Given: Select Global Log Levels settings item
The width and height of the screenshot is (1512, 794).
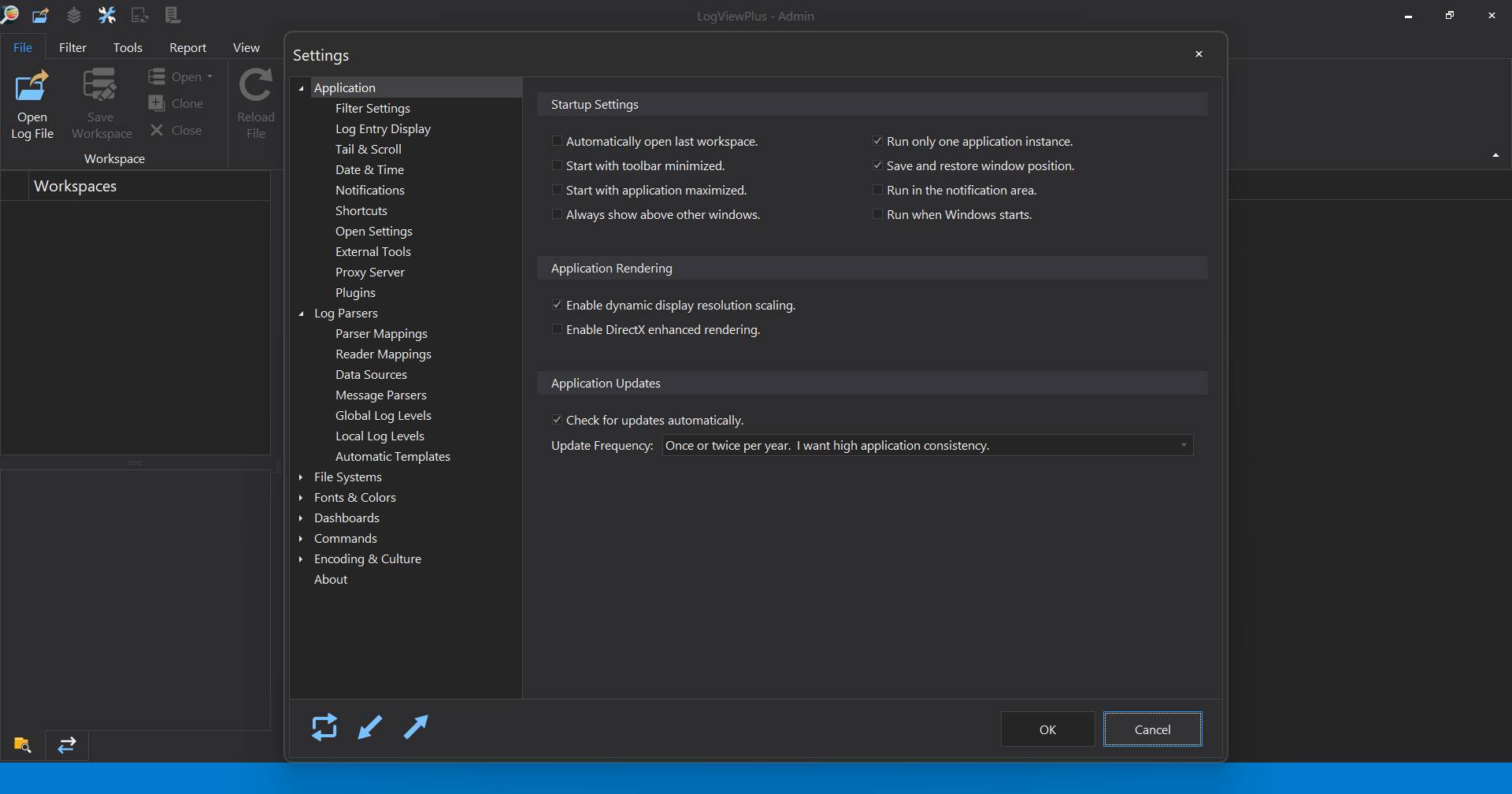Looking at the screenshot, I should [383, 415].
